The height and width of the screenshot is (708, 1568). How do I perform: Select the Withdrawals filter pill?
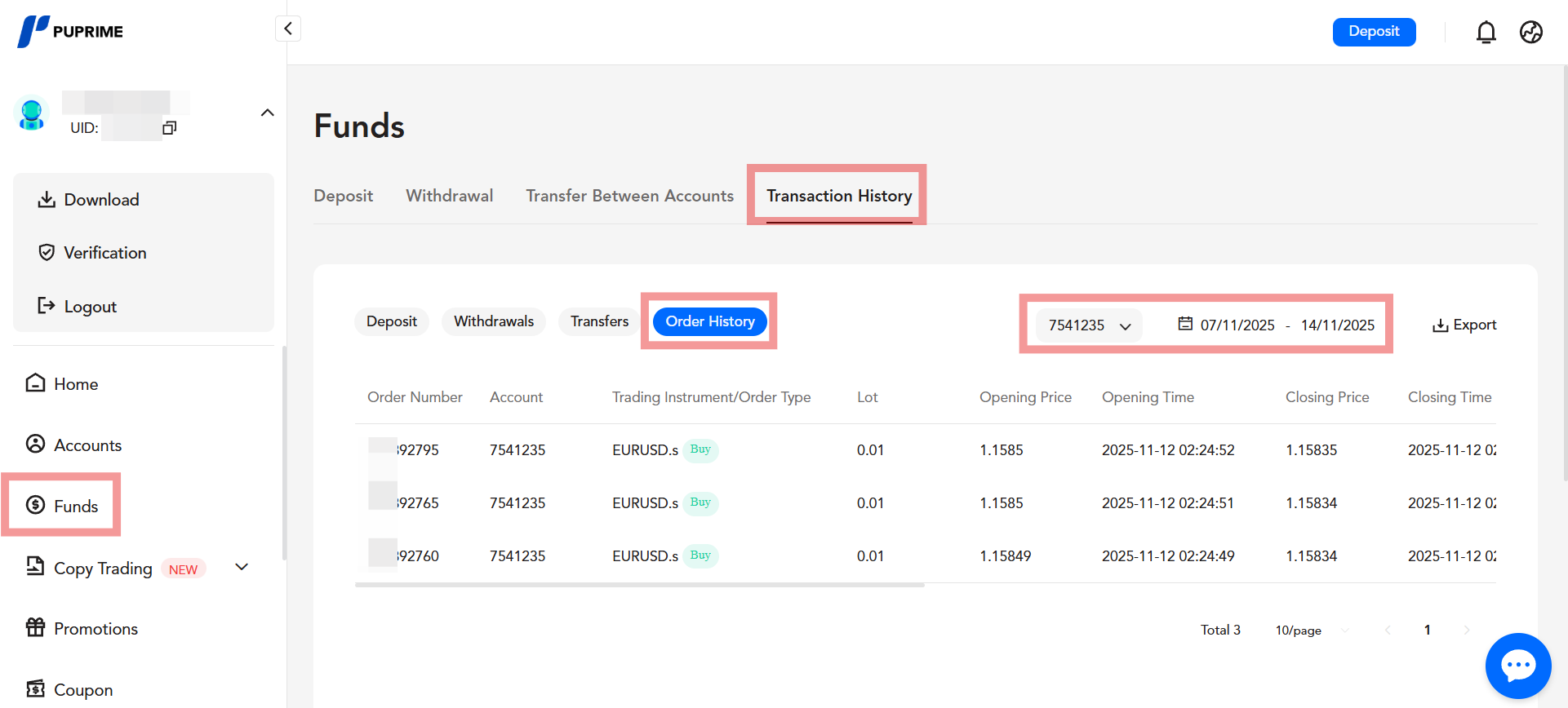[x=493, y=321]
